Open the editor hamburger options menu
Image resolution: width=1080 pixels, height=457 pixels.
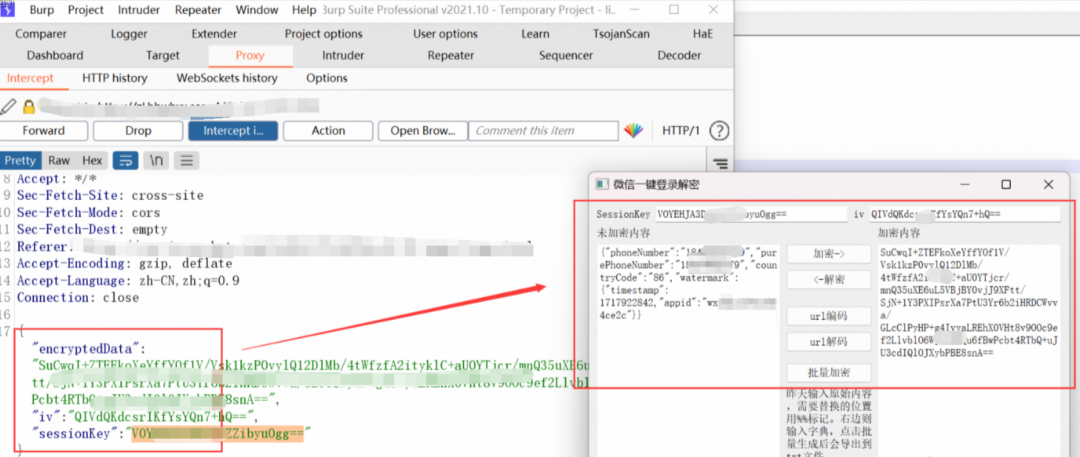(x=186, y=161)
